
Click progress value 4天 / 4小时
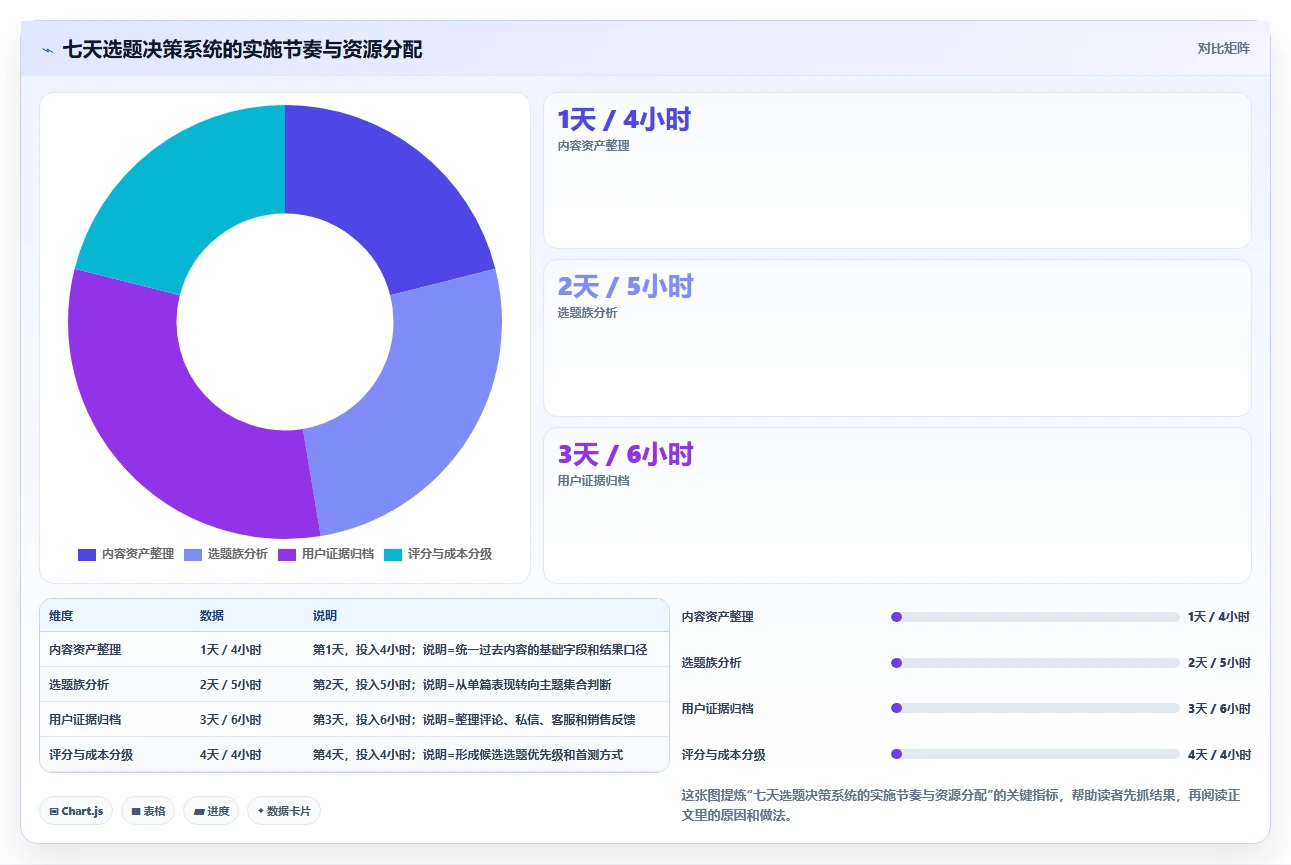1219,755
